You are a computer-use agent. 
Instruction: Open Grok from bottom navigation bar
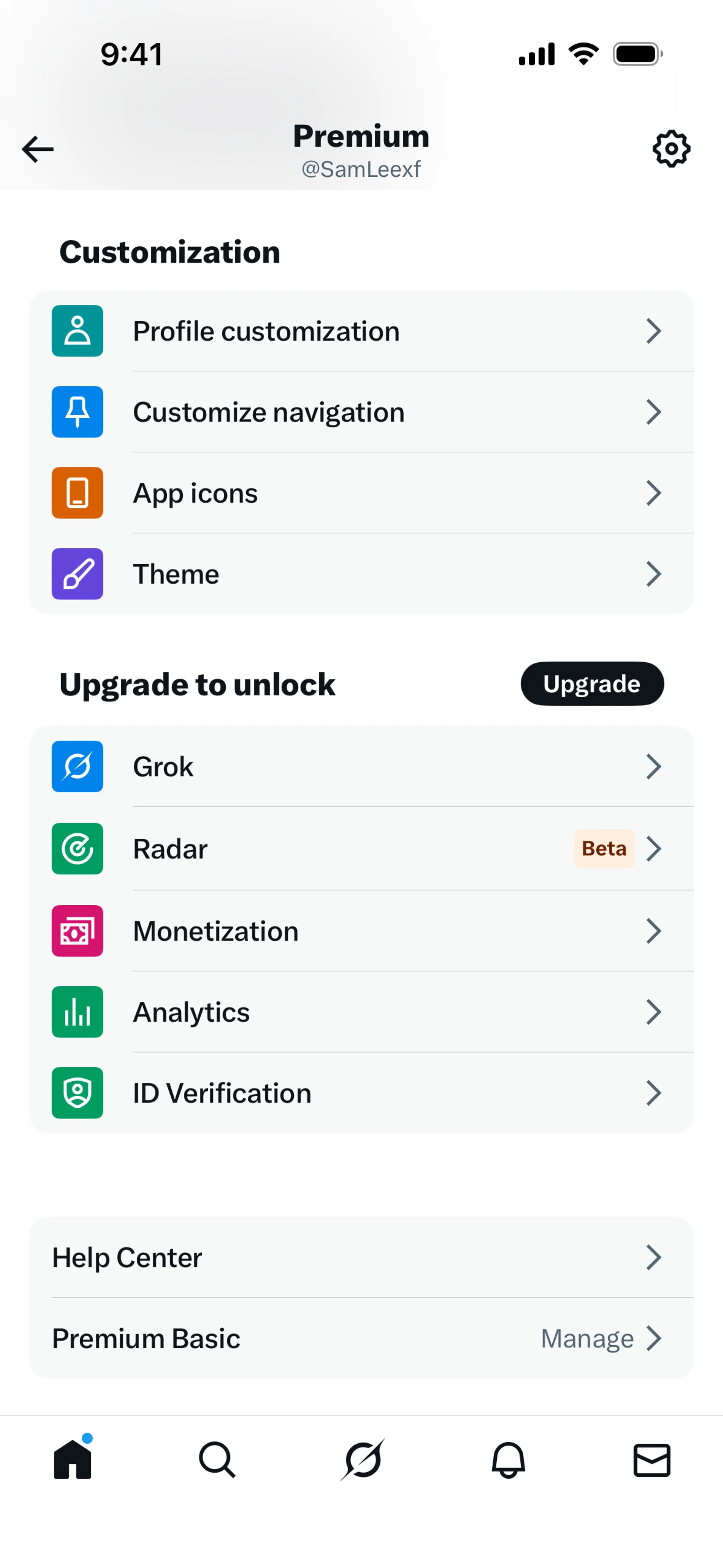click(x=363, y=1459)
